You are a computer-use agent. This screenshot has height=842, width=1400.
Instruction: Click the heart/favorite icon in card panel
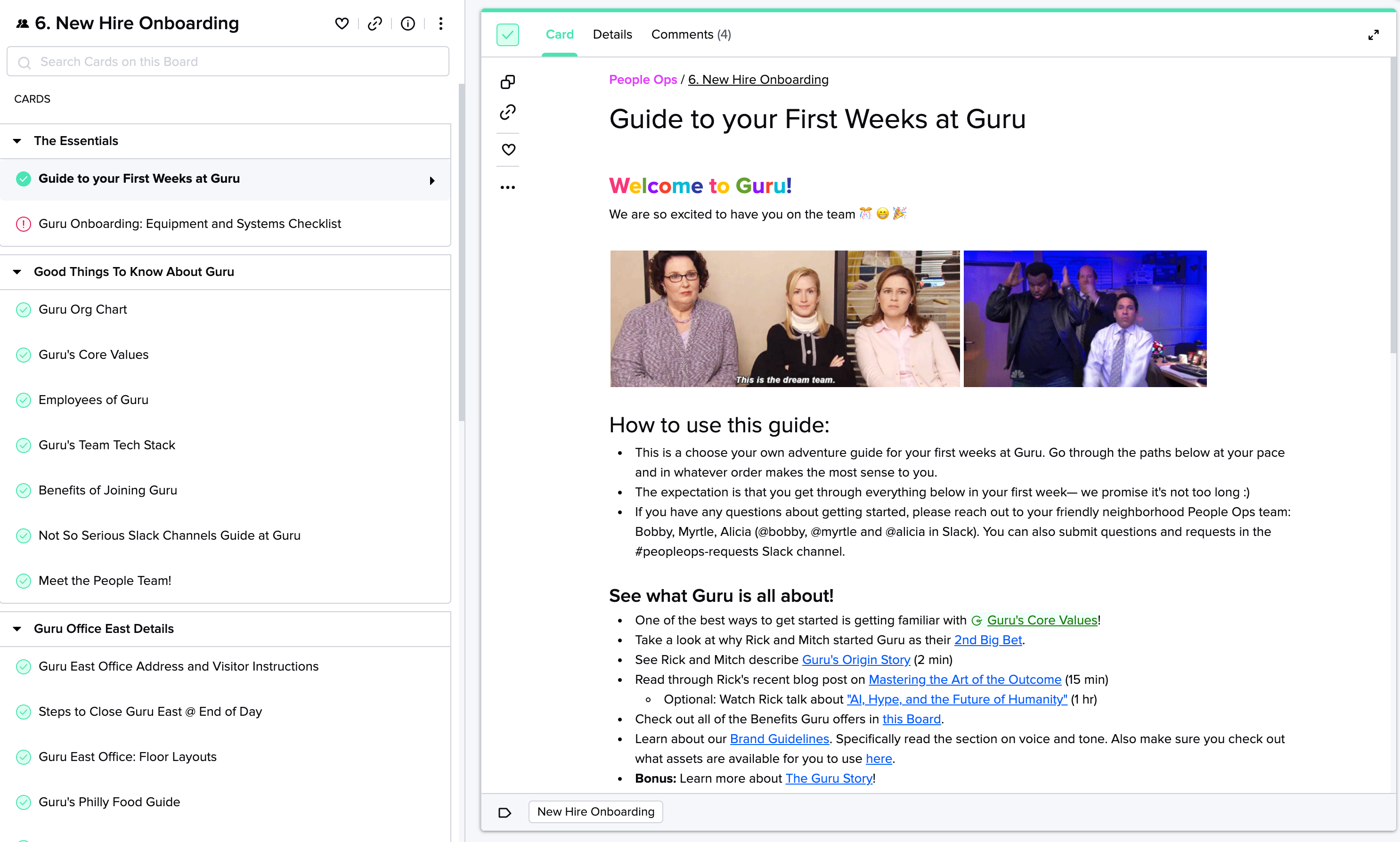(x=508, y=149)
